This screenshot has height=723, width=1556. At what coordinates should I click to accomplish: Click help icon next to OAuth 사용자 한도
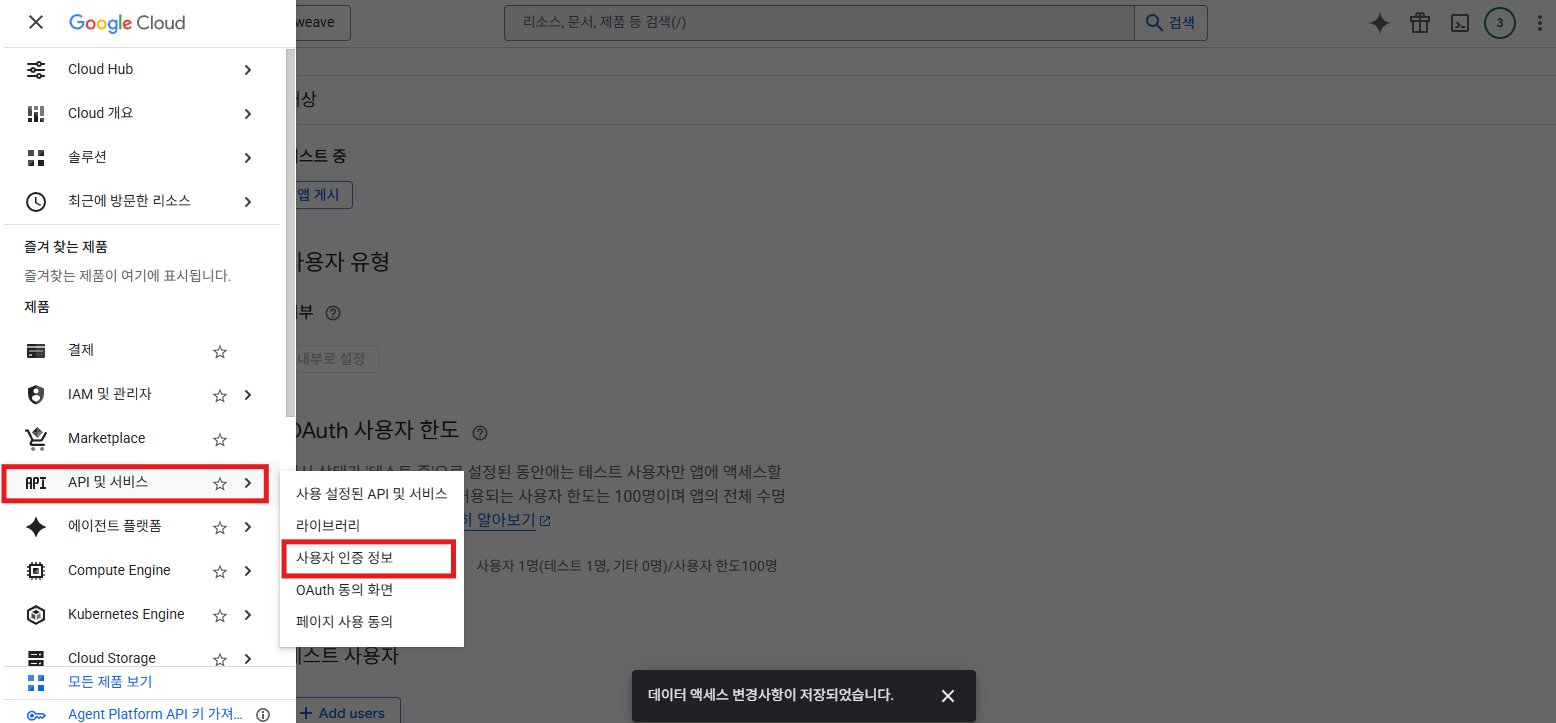480,433
